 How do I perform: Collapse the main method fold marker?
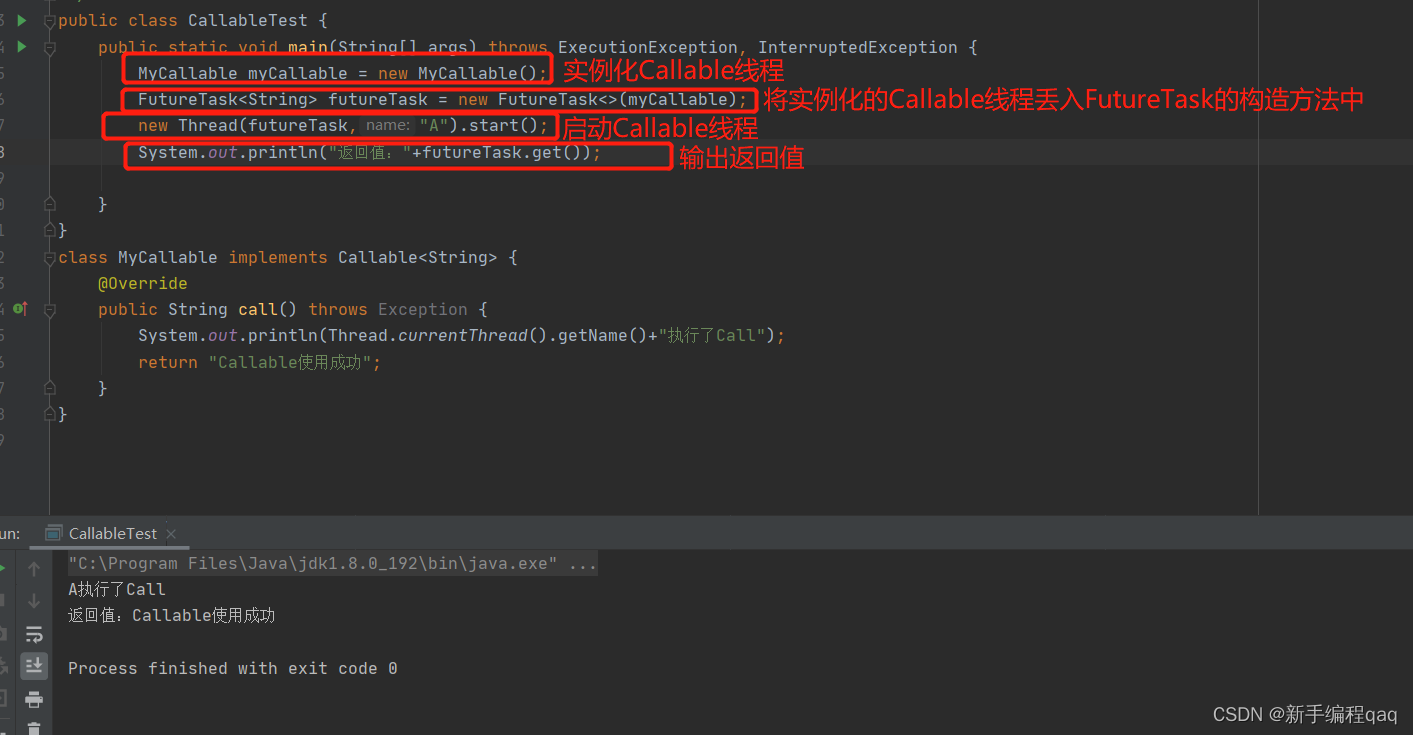[x=50, y=47]
